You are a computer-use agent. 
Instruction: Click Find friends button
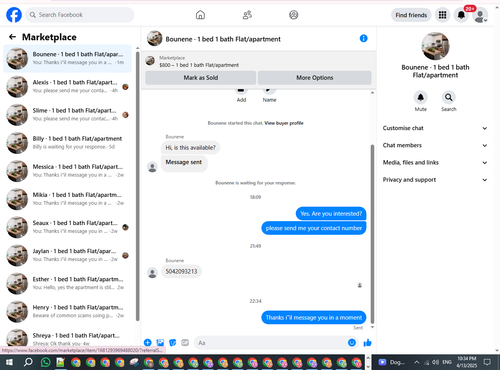click(411, 15)
